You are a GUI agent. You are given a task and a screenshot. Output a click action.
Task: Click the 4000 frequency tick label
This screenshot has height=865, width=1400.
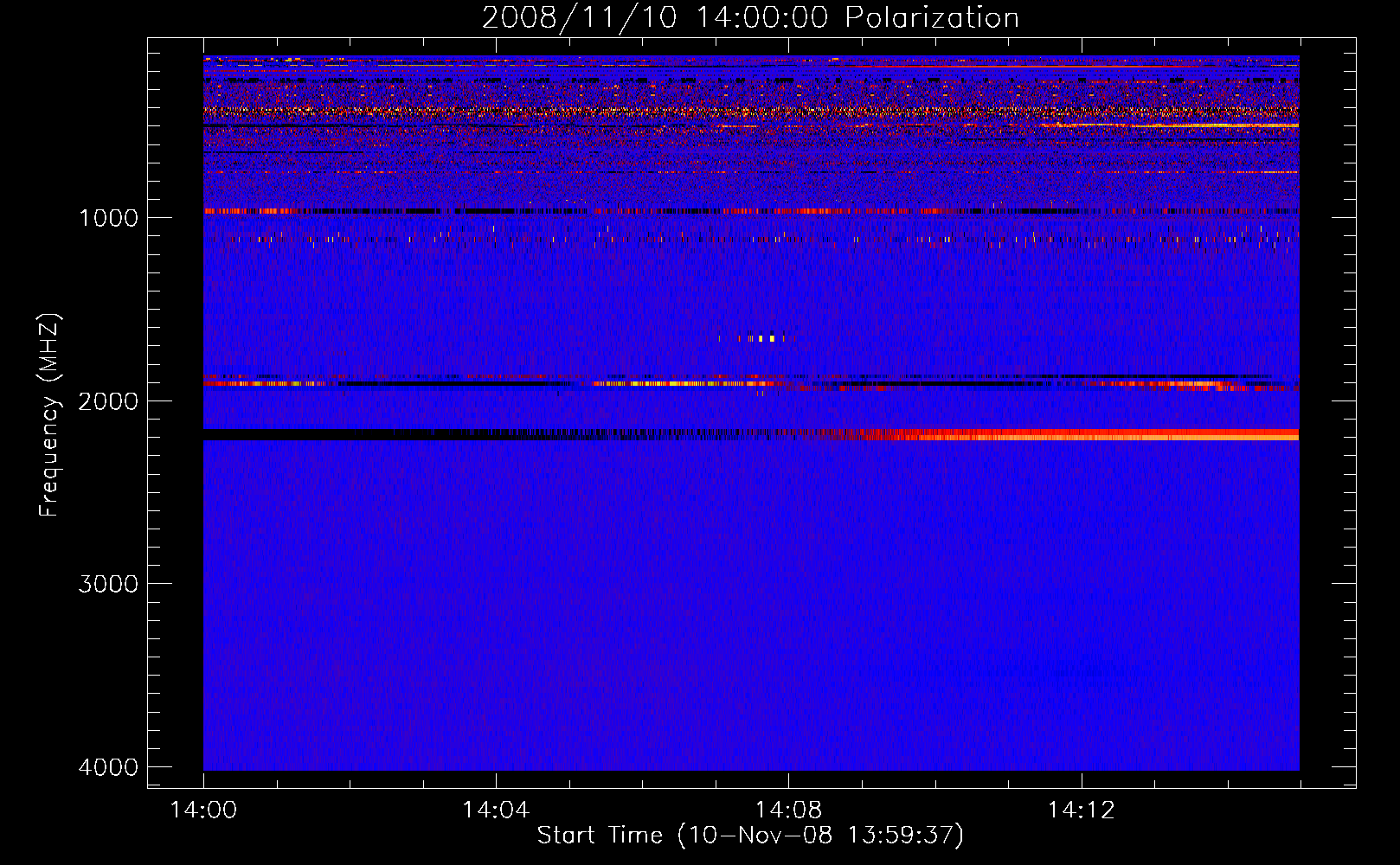tap(108, 767)
